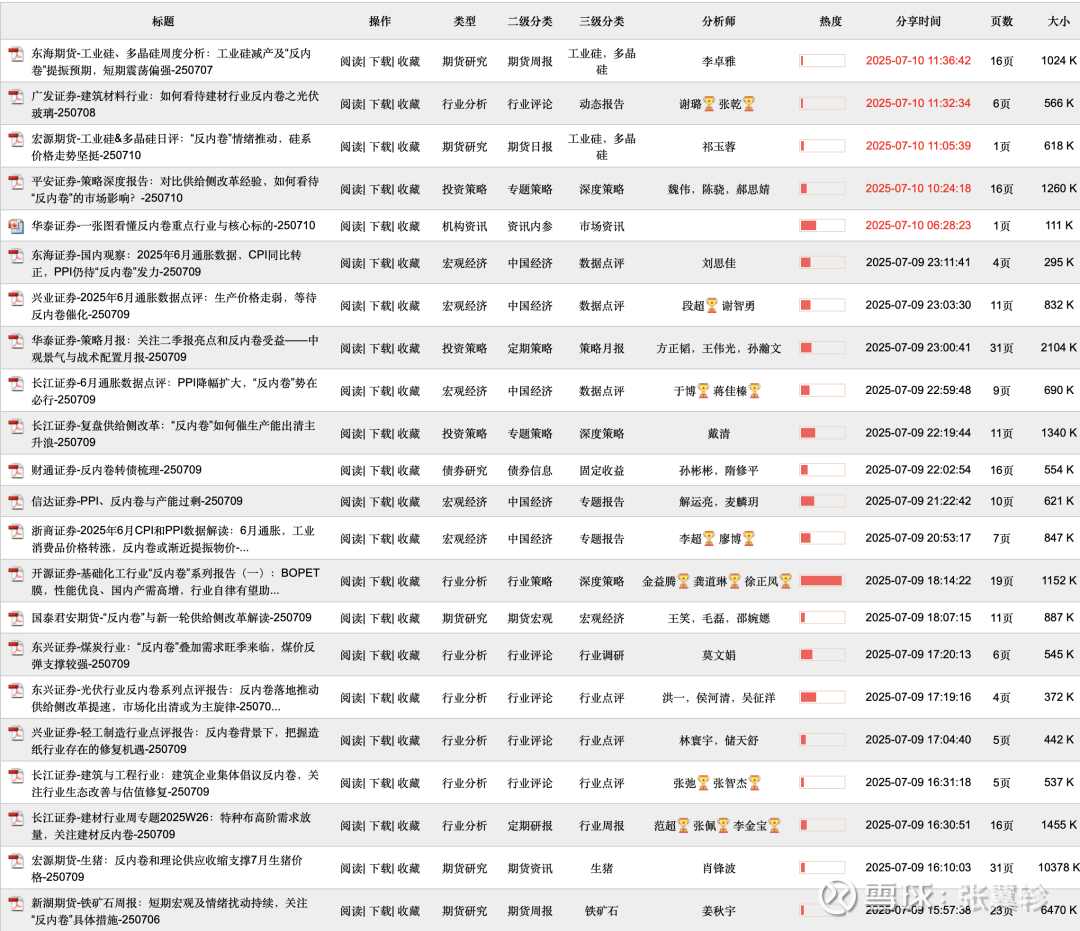1080x931 pixels.
Task: Click PDF icon of 长江证券-复盘供给侧改革 row
Action: pyautogui.click(x=15, y=427)
